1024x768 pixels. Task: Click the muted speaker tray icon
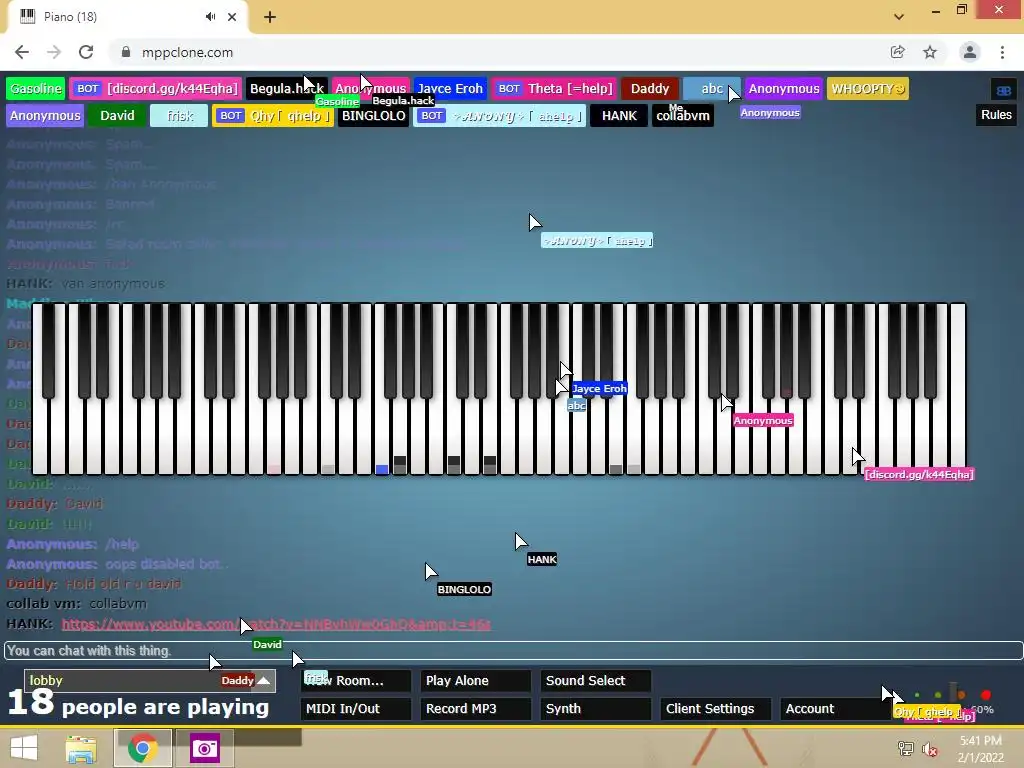point(930,749)
